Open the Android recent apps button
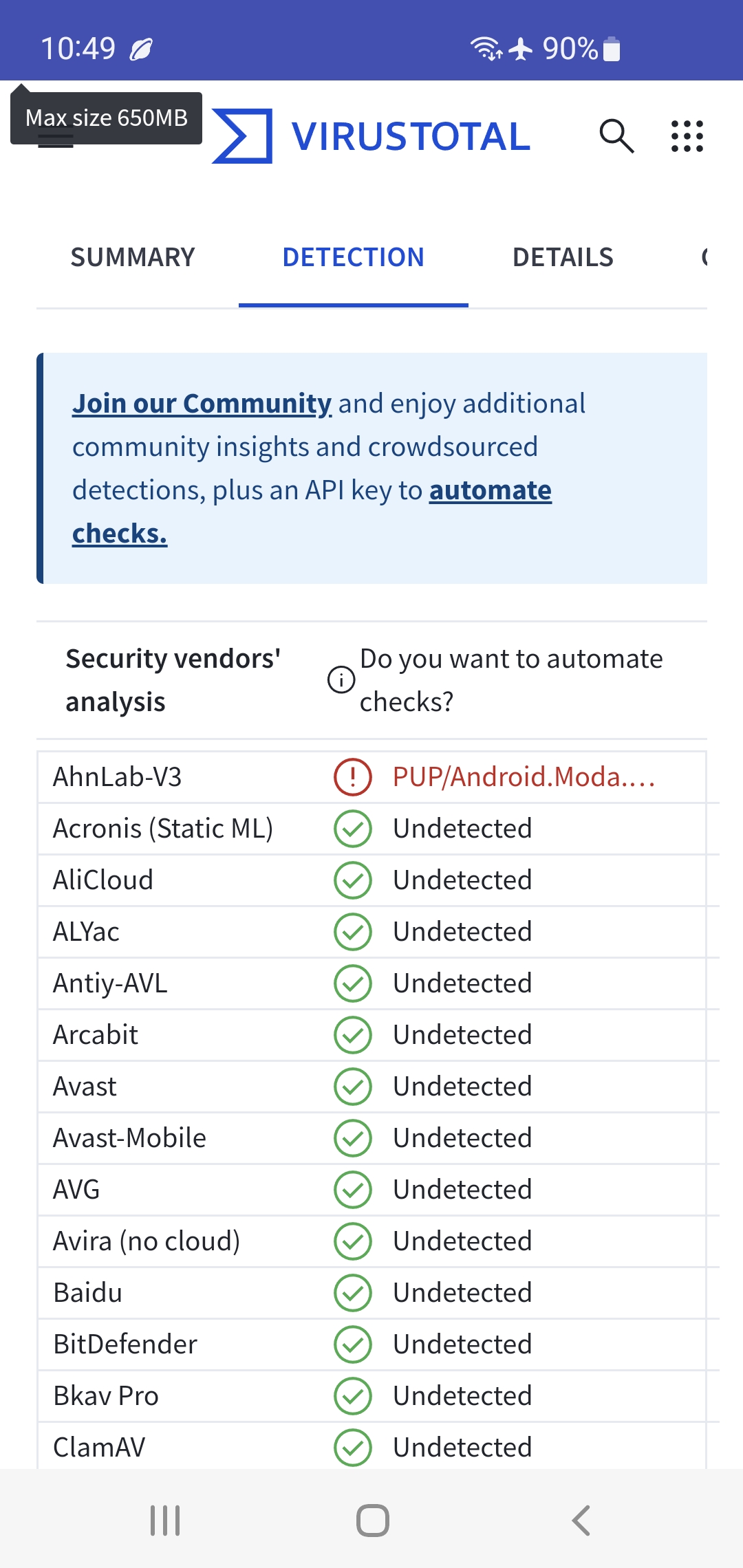 pyautogui.click(x=165, y=1521)
